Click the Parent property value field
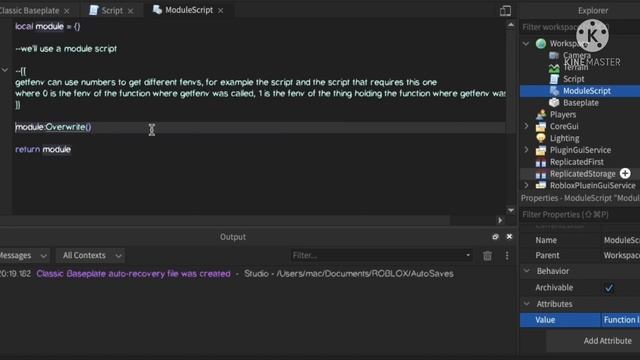Viewport: 640px width, 360px height. [x=621, y=256]
